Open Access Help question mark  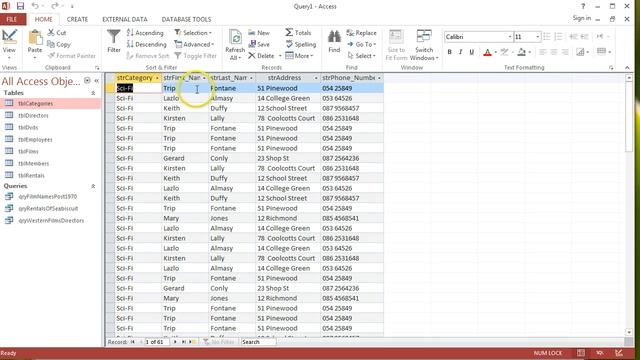(583, 6)
